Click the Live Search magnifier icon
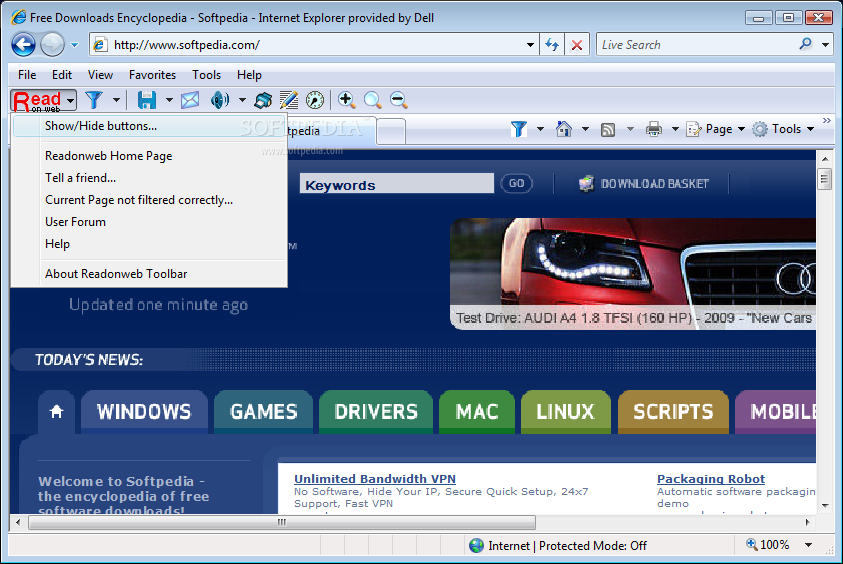Screen dimensions: 843x564 [805, 44]
